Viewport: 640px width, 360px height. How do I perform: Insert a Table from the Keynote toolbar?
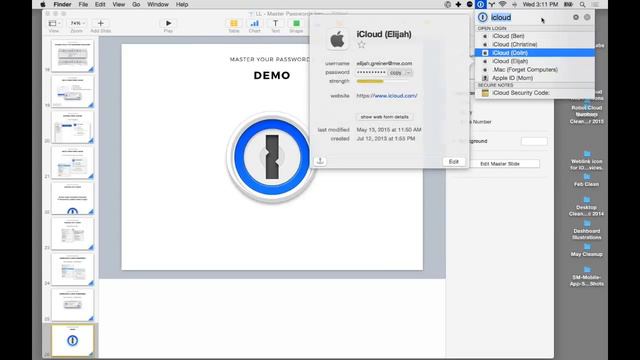[234, 23]
